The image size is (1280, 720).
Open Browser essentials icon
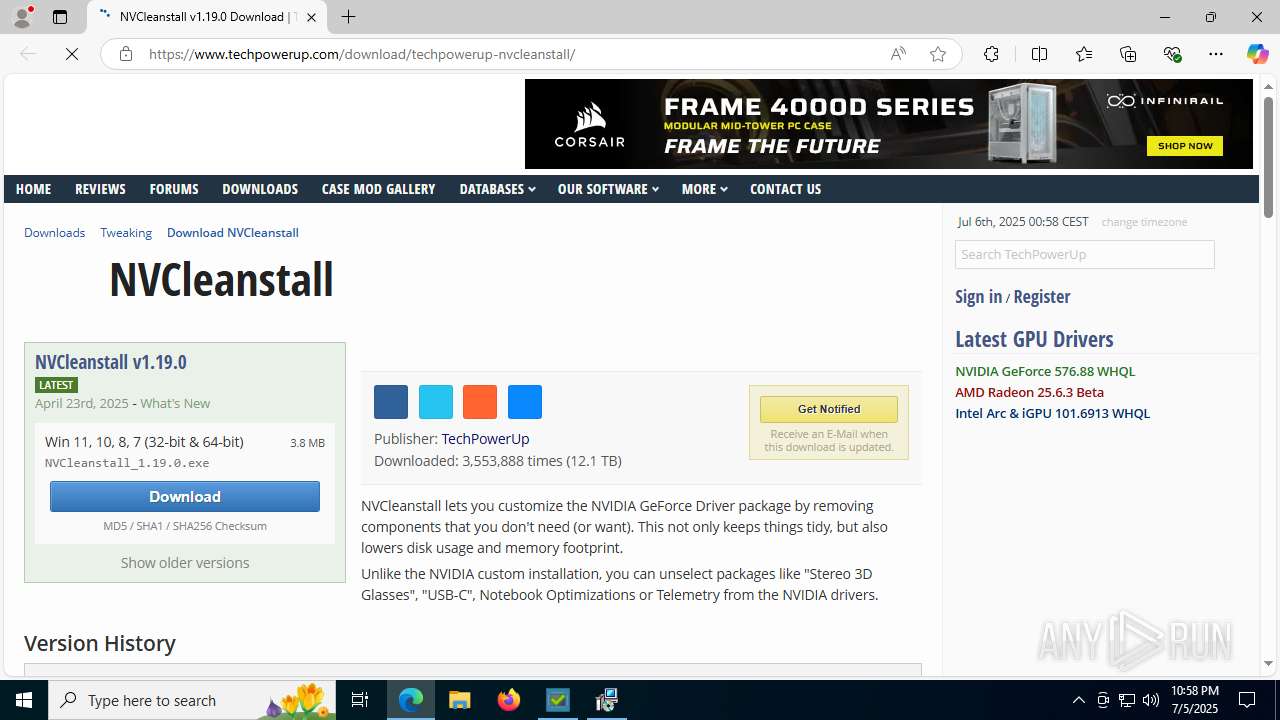click(1172, 54)
